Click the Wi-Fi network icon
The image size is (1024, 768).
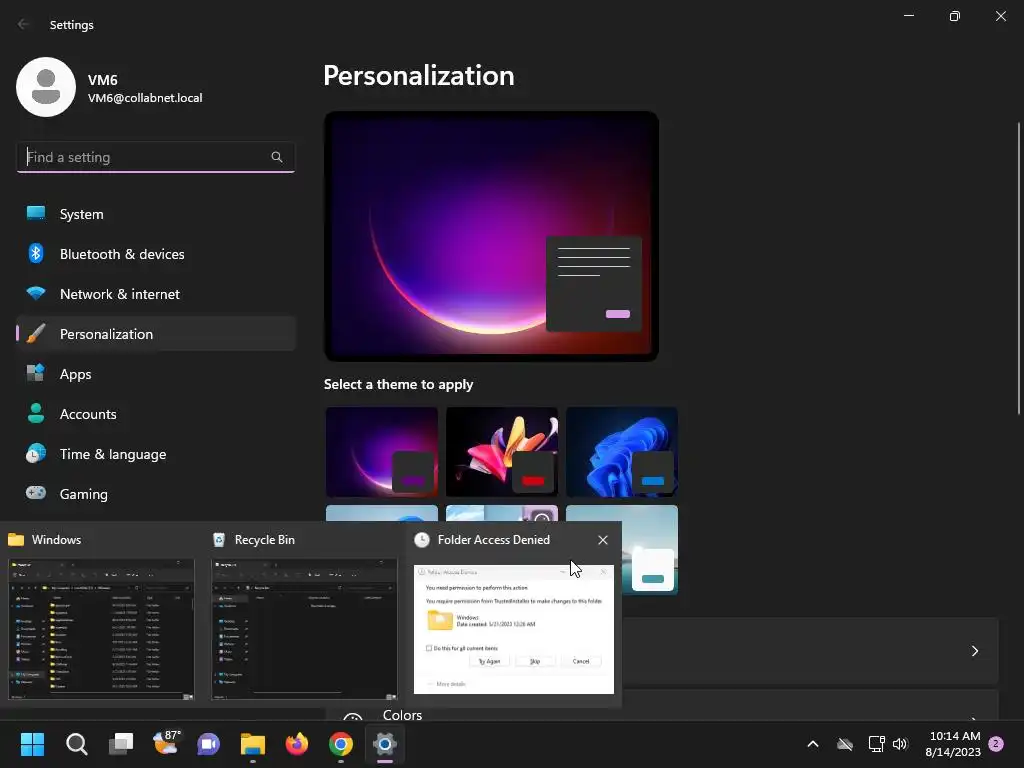(36, 293)
